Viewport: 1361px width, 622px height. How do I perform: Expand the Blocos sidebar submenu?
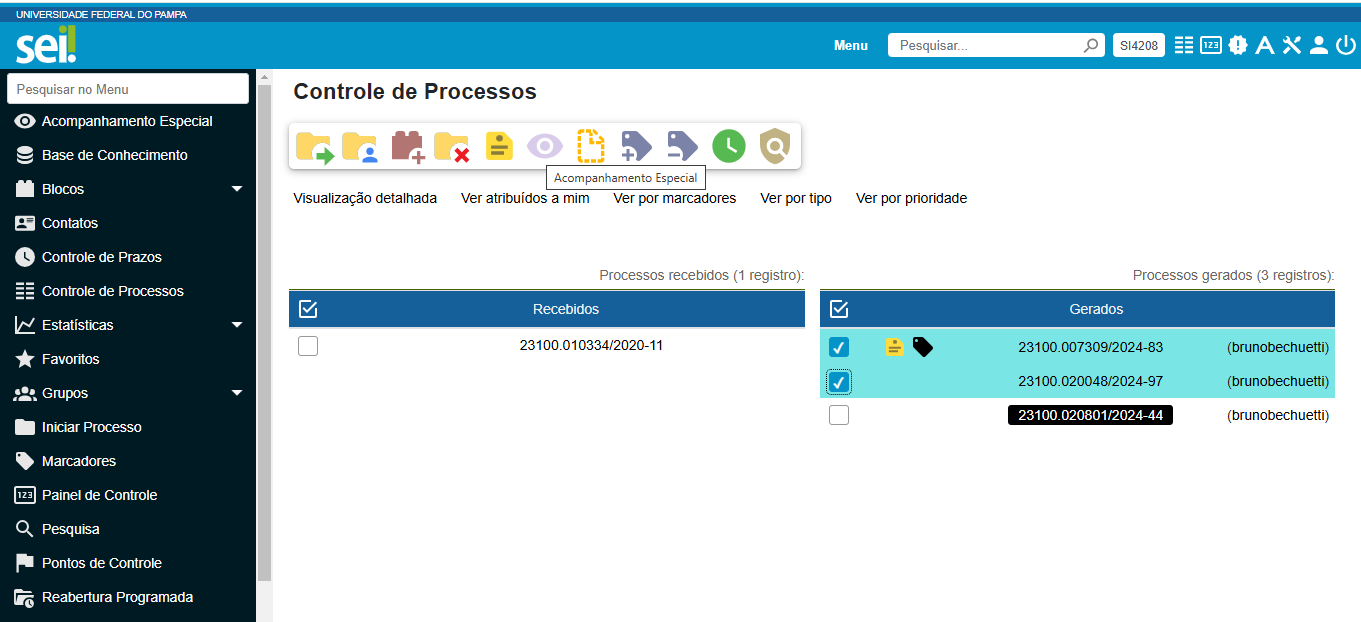point(237,189)
